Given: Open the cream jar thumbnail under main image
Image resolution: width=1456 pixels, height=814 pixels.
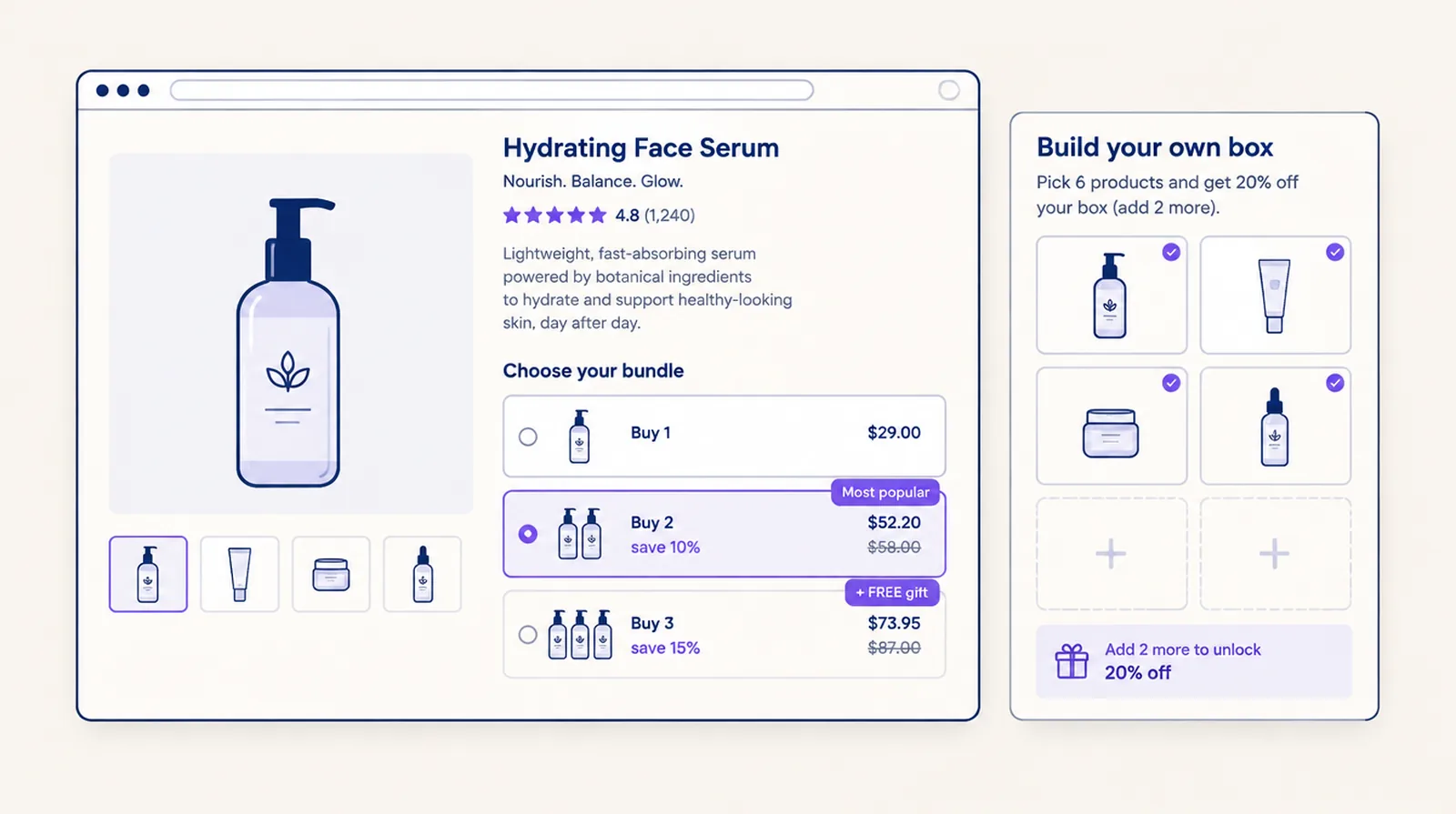Looking at the screenshot, I should tap(331, 574).
